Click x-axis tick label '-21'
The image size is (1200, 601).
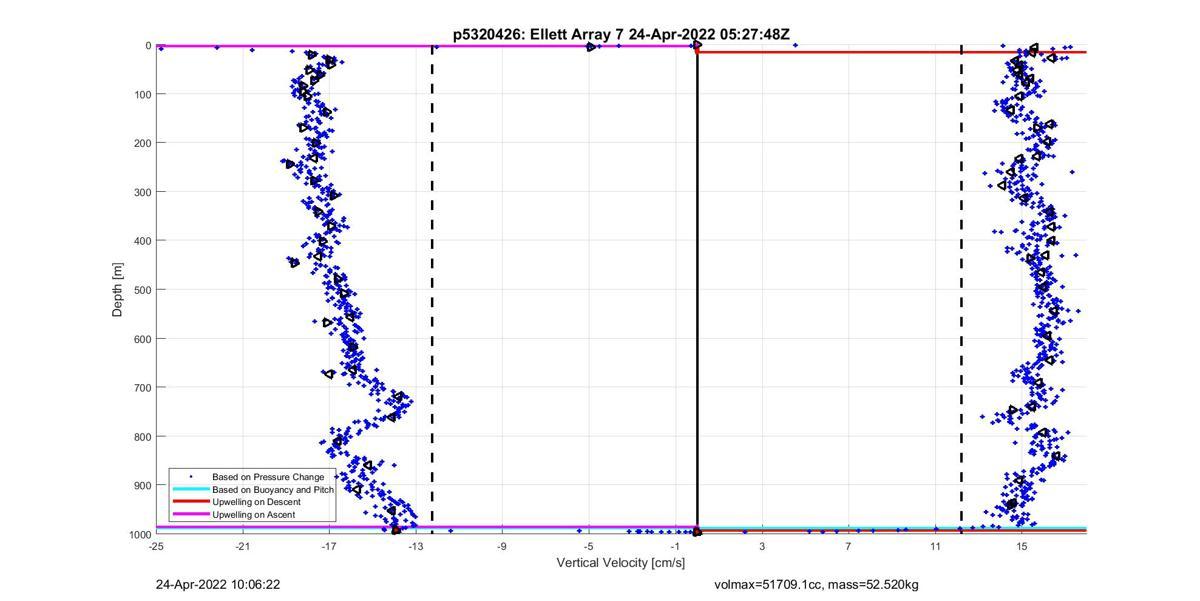pos(243,546)
